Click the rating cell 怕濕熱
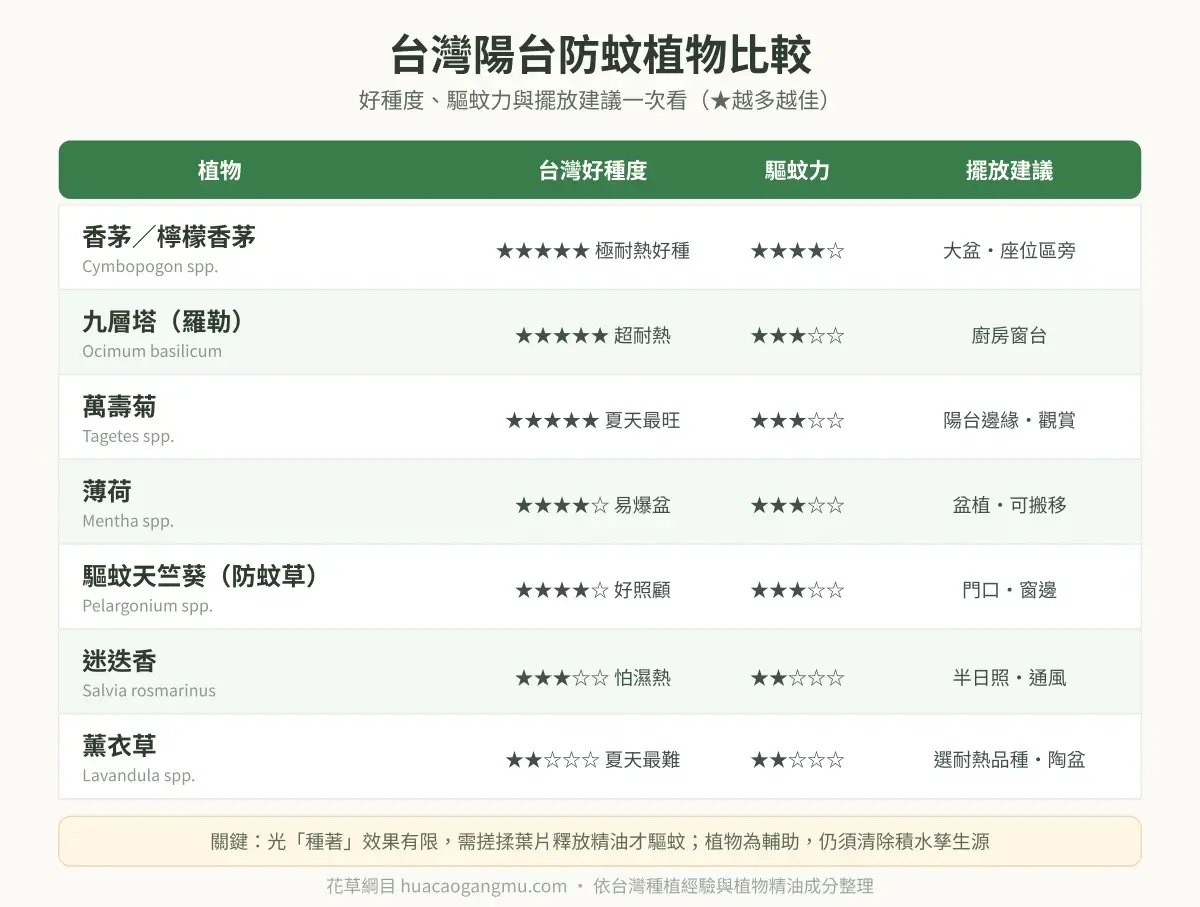1200x907 pixels. 593,678
